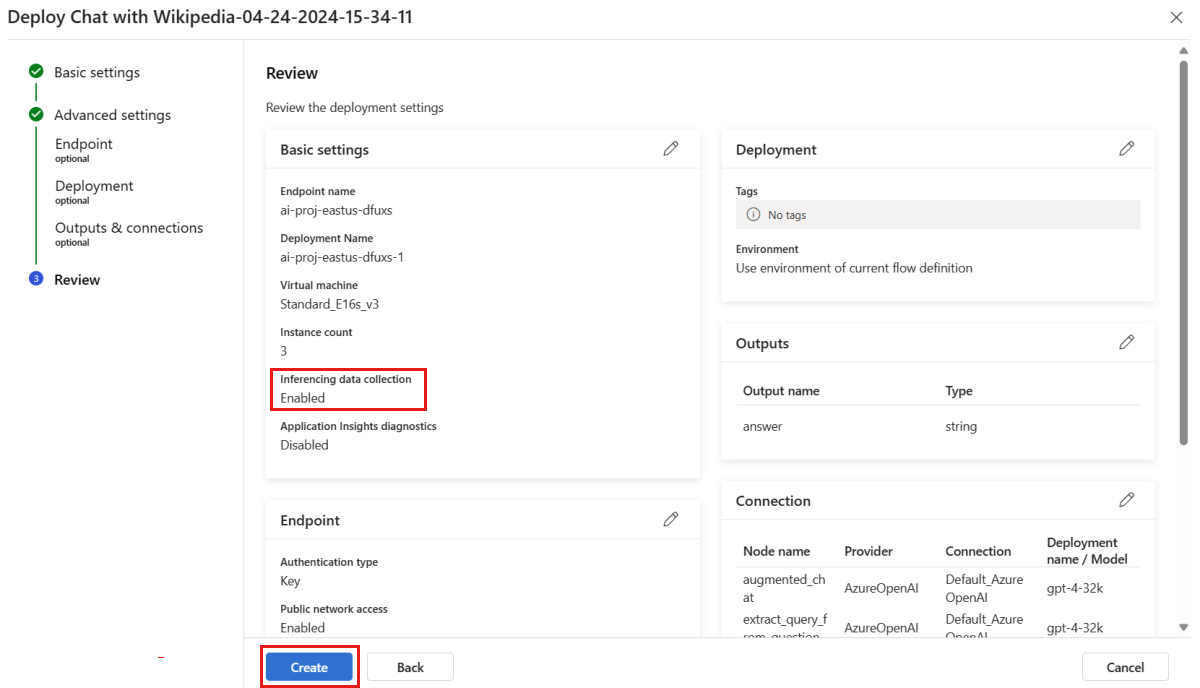Image resolution: width=1200 pixels, height=688 pixels.
Task: Close the deploy dialog with X
Action: (1176, 18)
